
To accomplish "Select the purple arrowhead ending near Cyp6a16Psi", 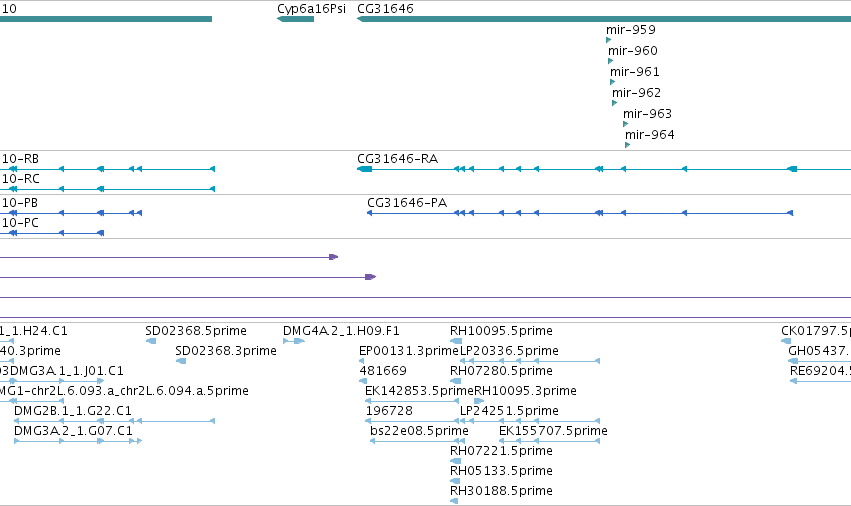I will click(334, 257).
